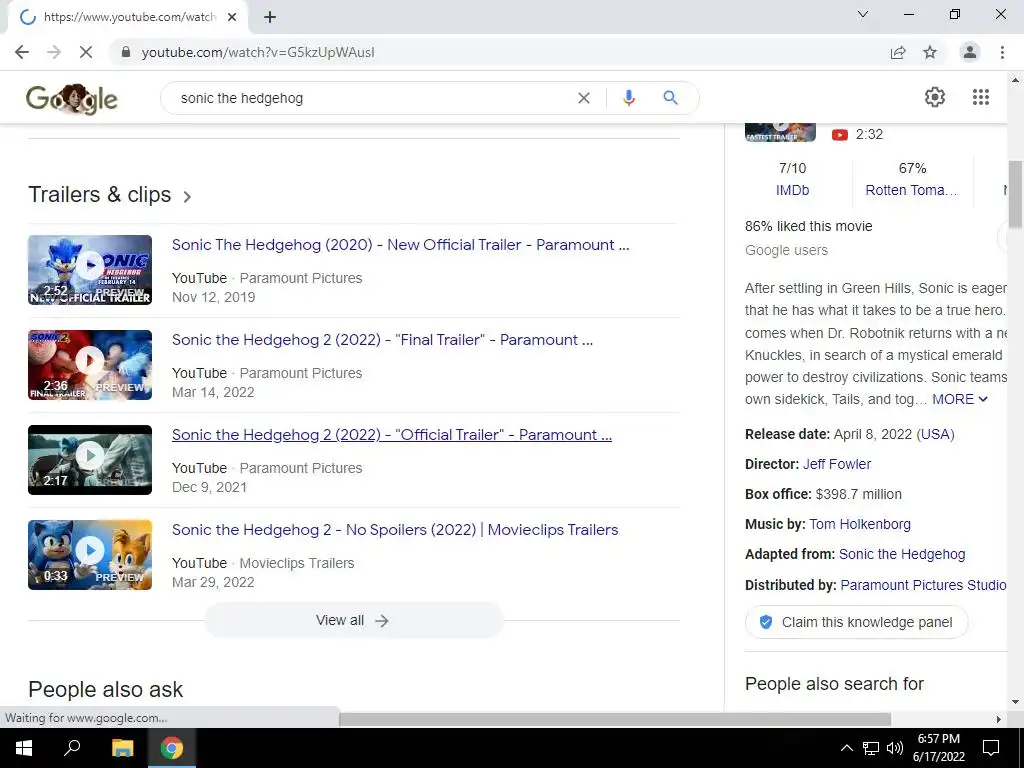Viewport: 1024px width, 768px height.
Task: Select the "People also search for" heading
Action: pos(834,684)
